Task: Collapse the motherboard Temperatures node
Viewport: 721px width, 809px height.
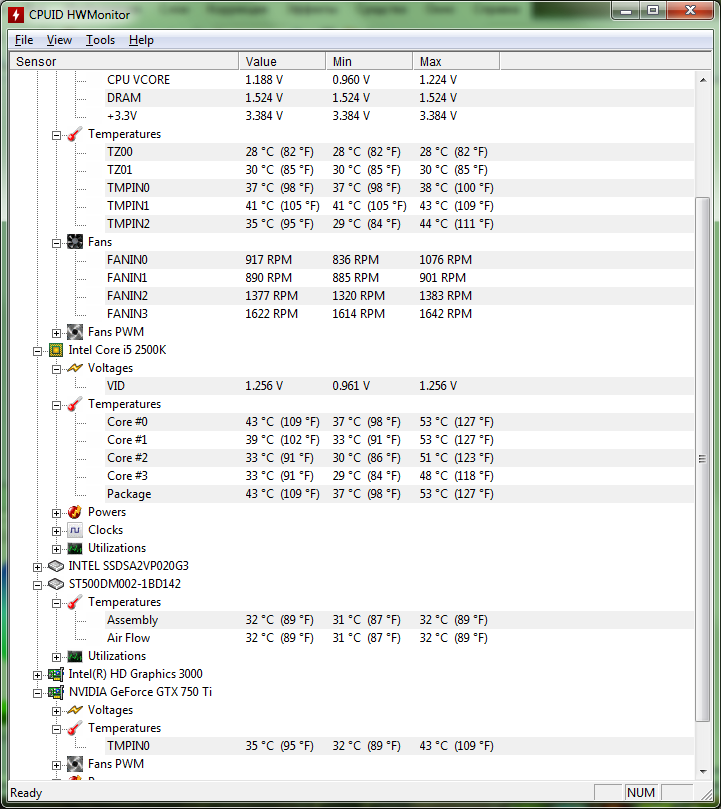Action: (56, 136)
